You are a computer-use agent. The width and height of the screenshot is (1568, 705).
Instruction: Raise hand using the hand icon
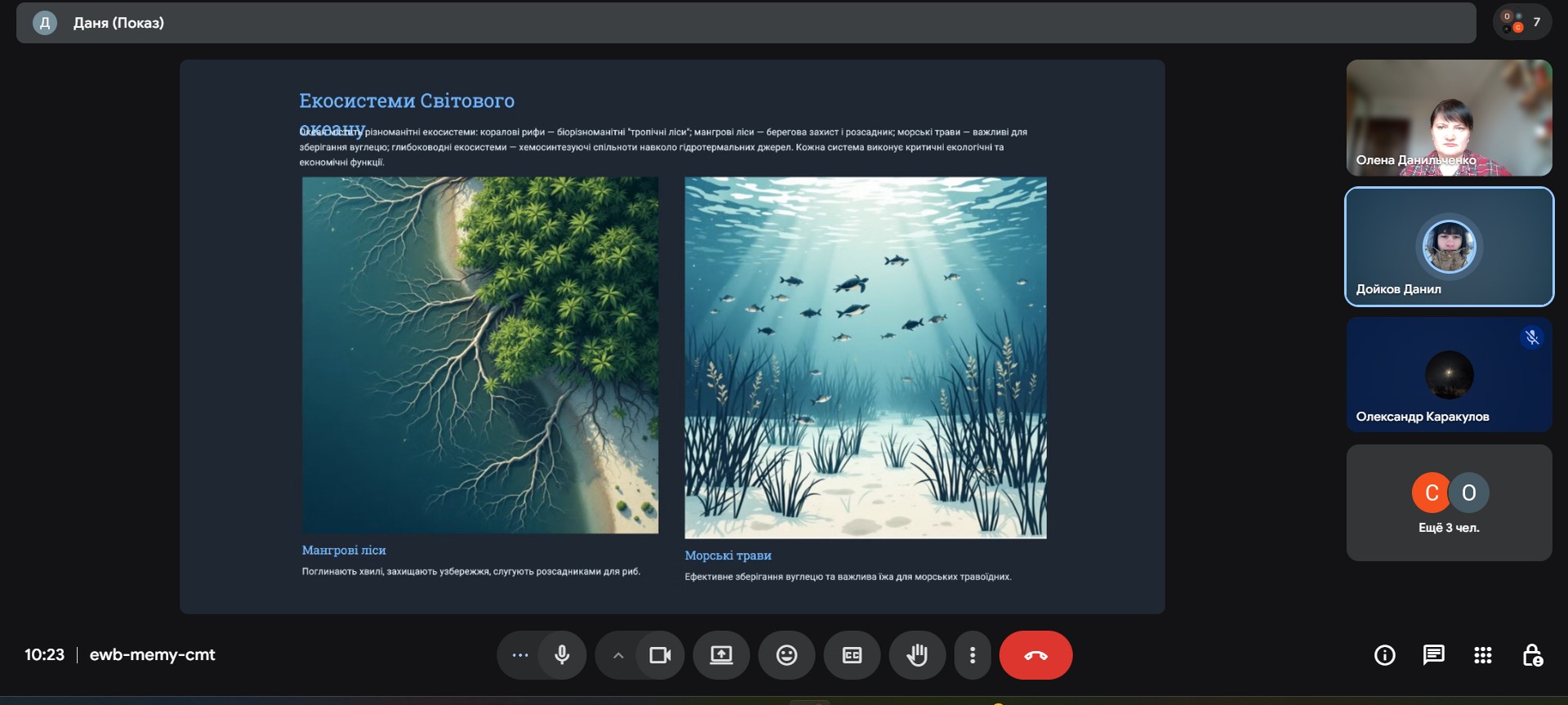(917, 655)
